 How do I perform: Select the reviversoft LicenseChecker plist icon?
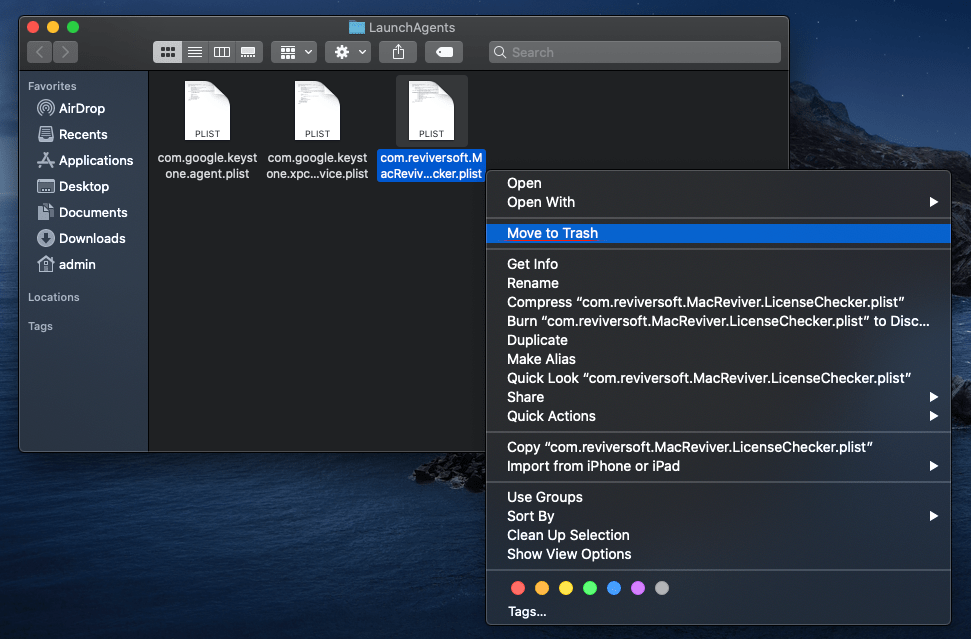coord(432,111)
